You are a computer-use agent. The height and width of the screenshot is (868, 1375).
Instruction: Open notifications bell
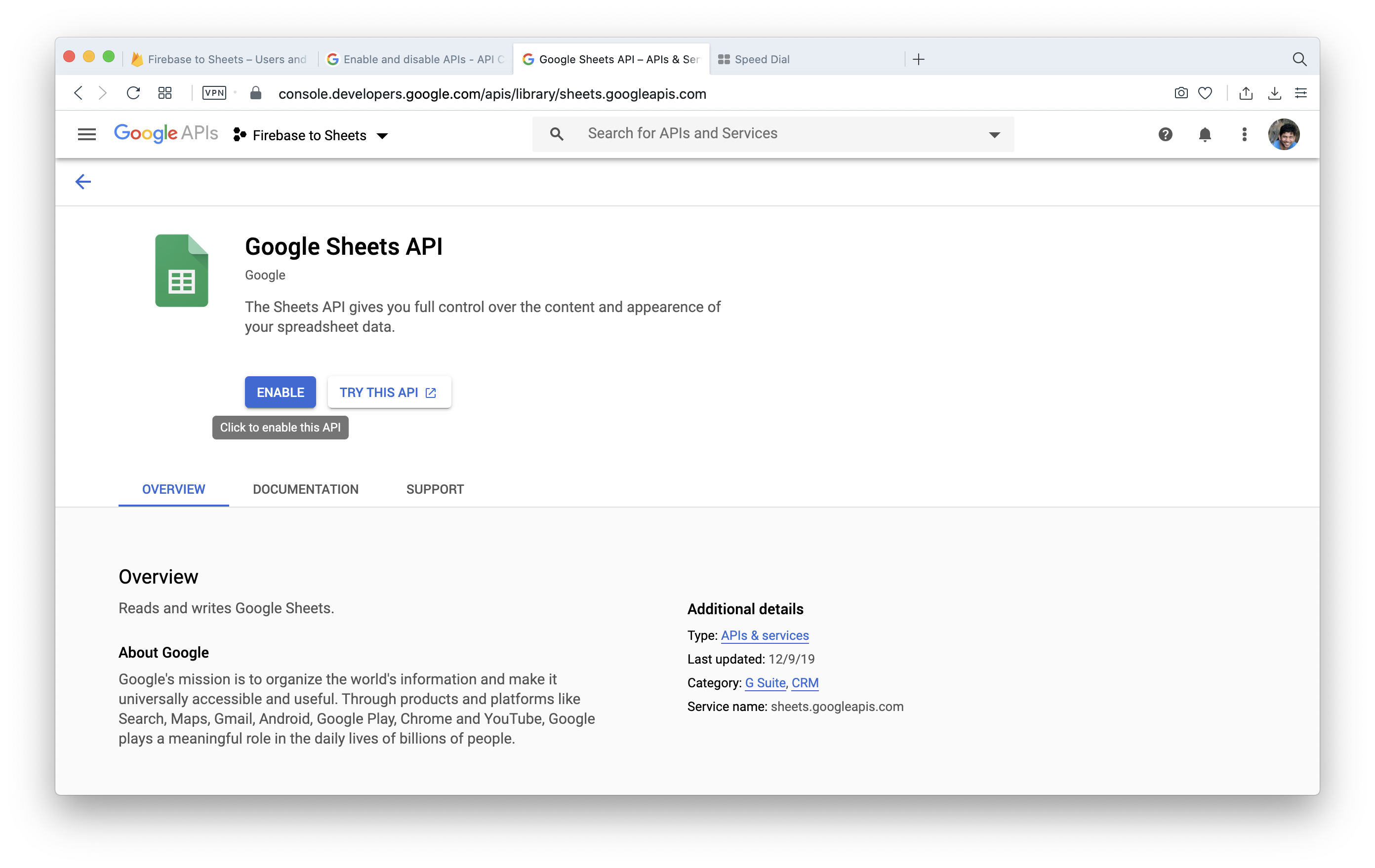[x=1205, y=135]
